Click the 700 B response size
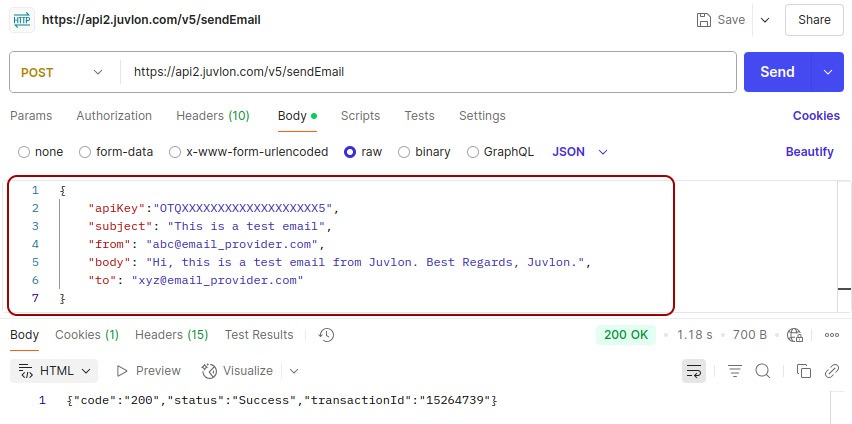The image size is (852, 424). [x=750, y=335]
